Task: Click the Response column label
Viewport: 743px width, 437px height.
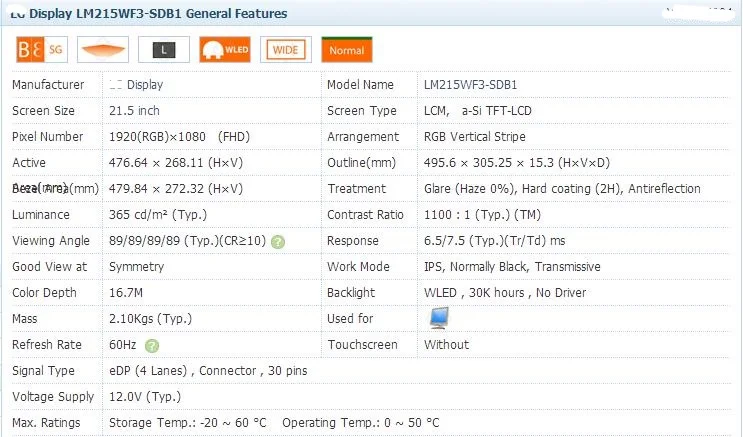Action: pos(353,241)
